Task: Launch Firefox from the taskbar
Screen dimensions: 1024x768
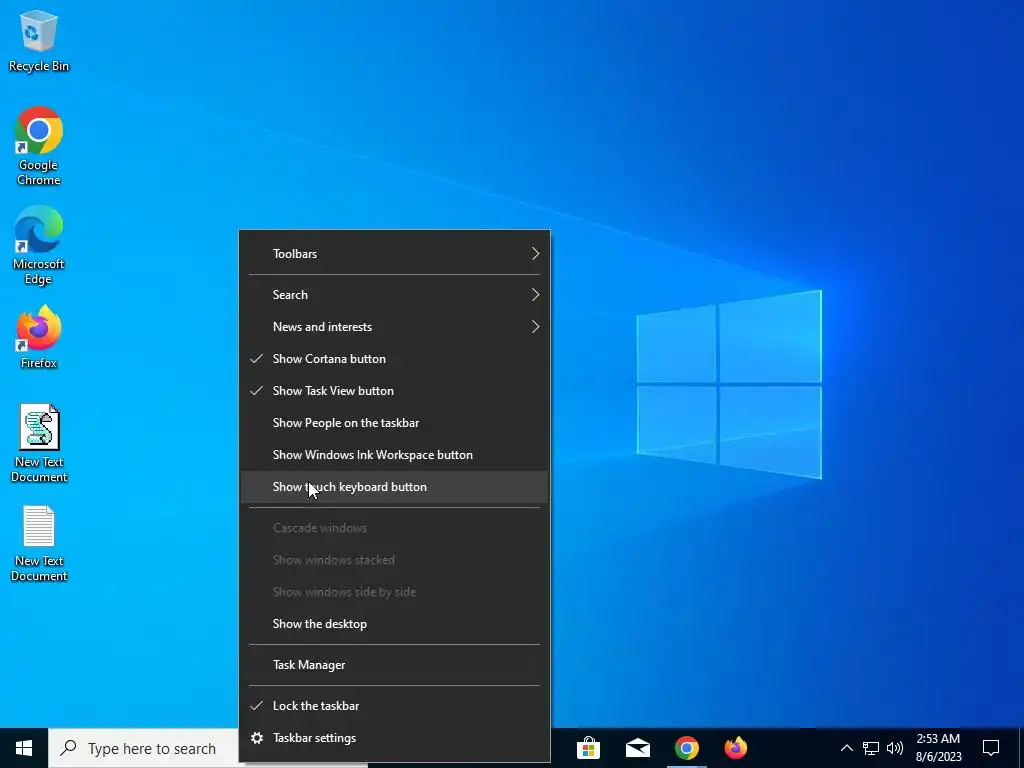Action: (x=735, y=748)
